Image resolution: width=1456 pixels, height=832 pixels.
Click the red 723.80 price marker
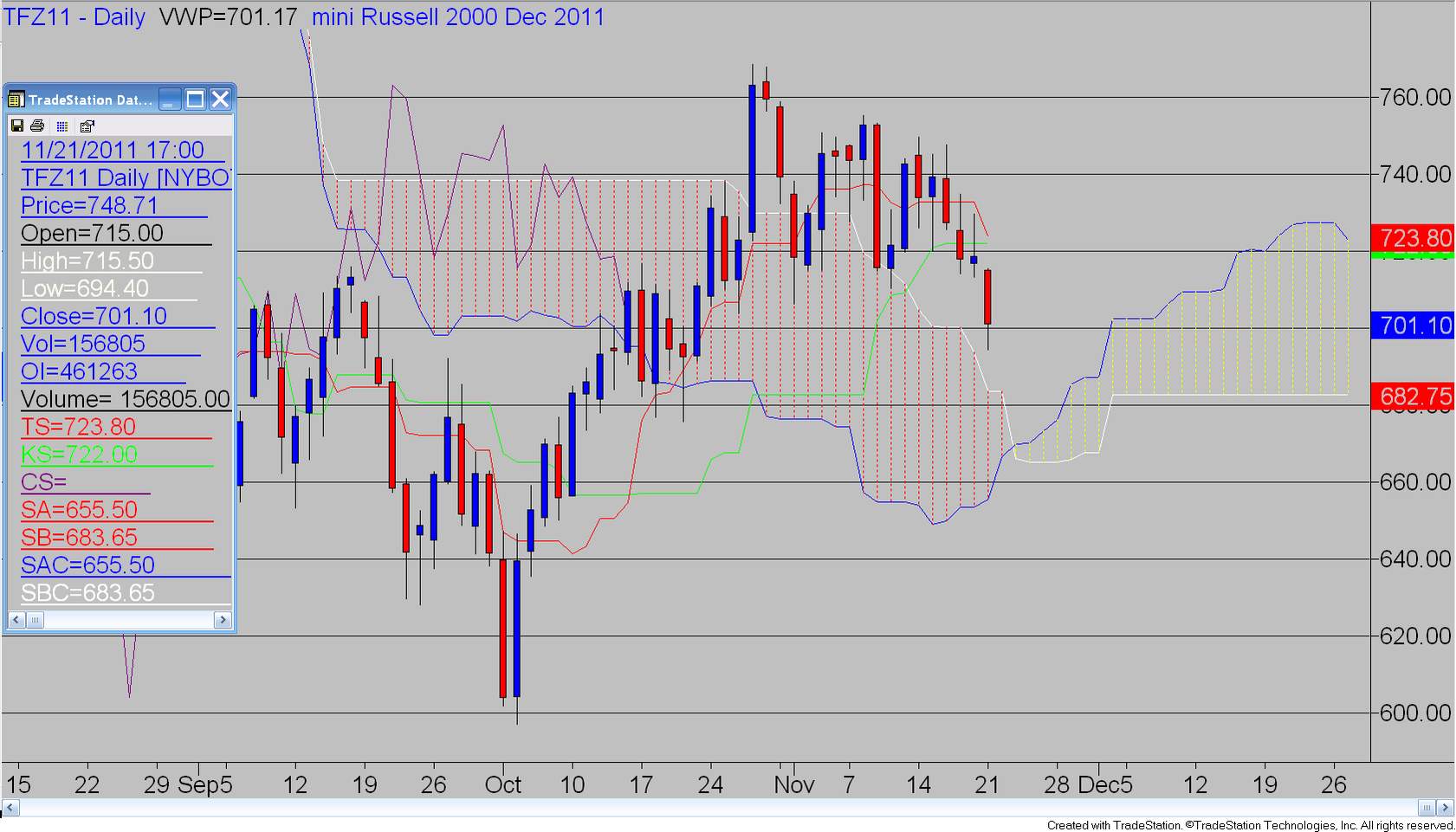pyautogui.click(x=1413, y=238)
